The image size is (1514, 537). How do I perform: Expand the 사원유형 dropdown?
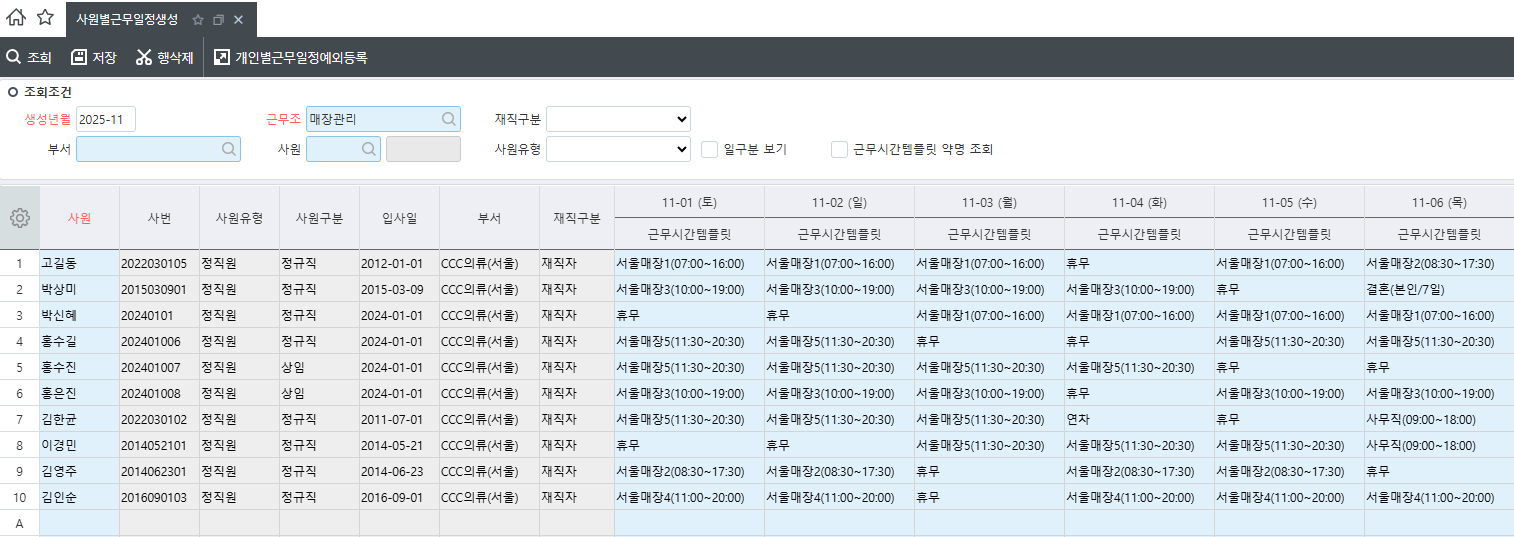pos(618,149)
